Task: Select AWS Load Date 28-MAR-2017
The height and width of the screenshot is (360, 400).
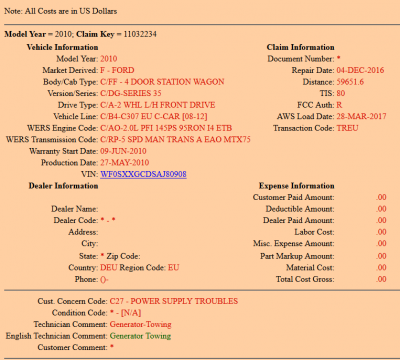Action: pos(361,117)
